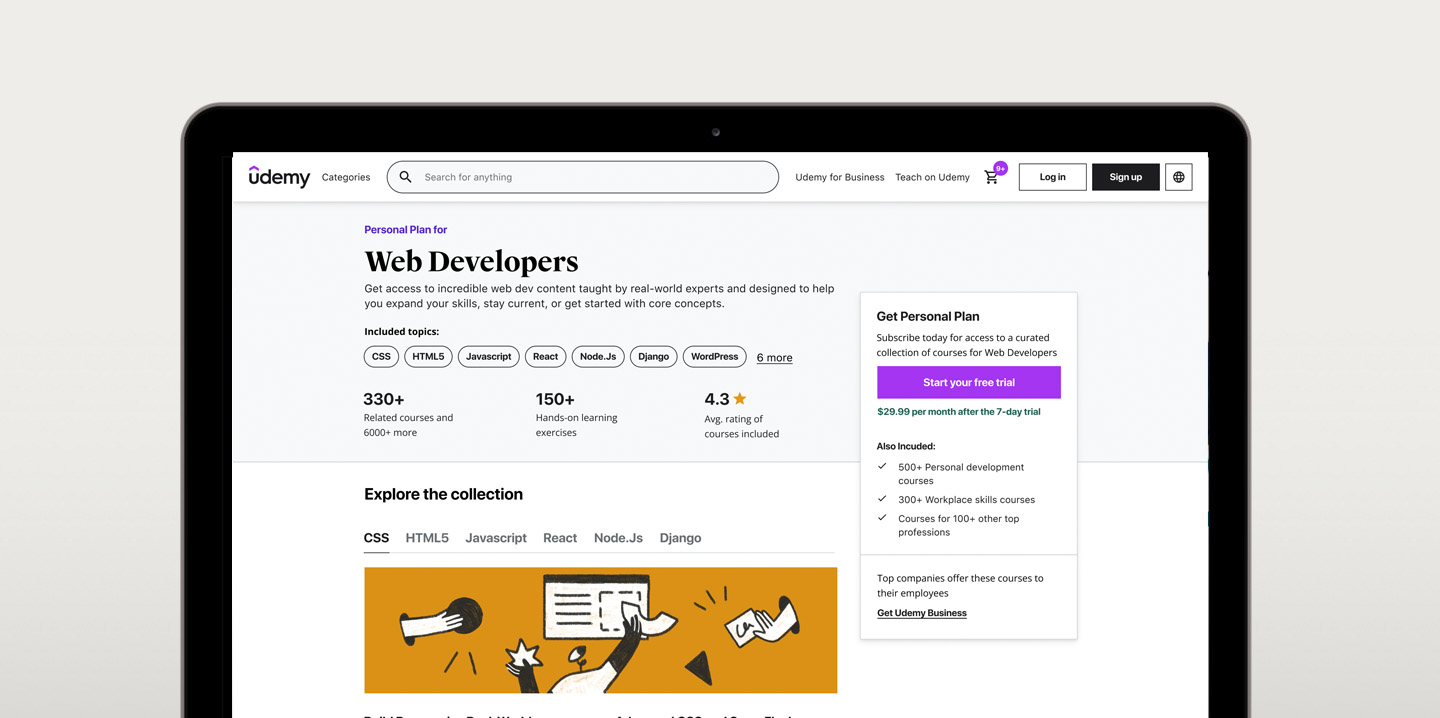Switch to the HTML5 collection tab
The height and width of the screenshot is (718, 1440).
[x=427, y=538]
